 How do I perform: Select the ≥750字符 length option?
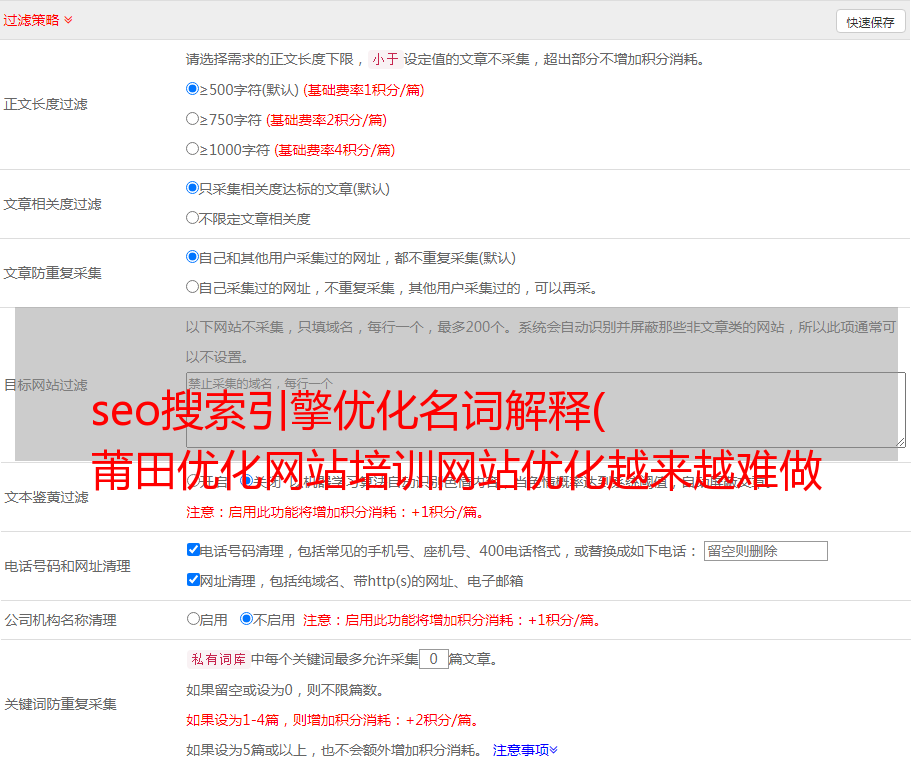point(192,119)
